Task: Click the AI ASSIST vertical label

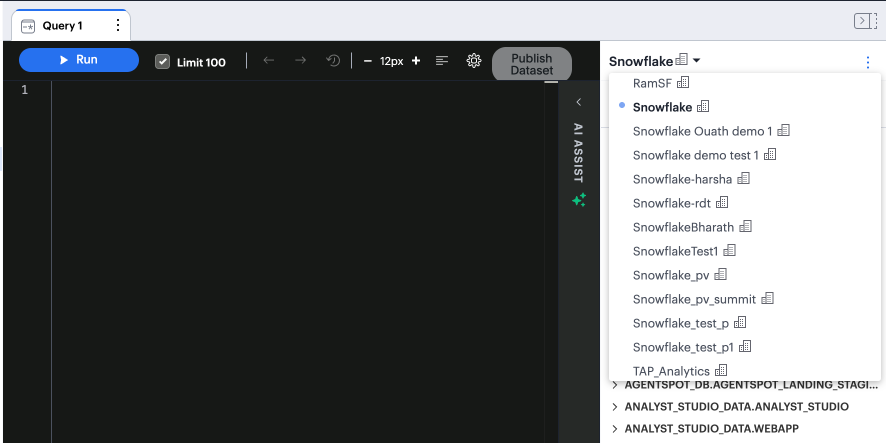Action: click(578, 153)
